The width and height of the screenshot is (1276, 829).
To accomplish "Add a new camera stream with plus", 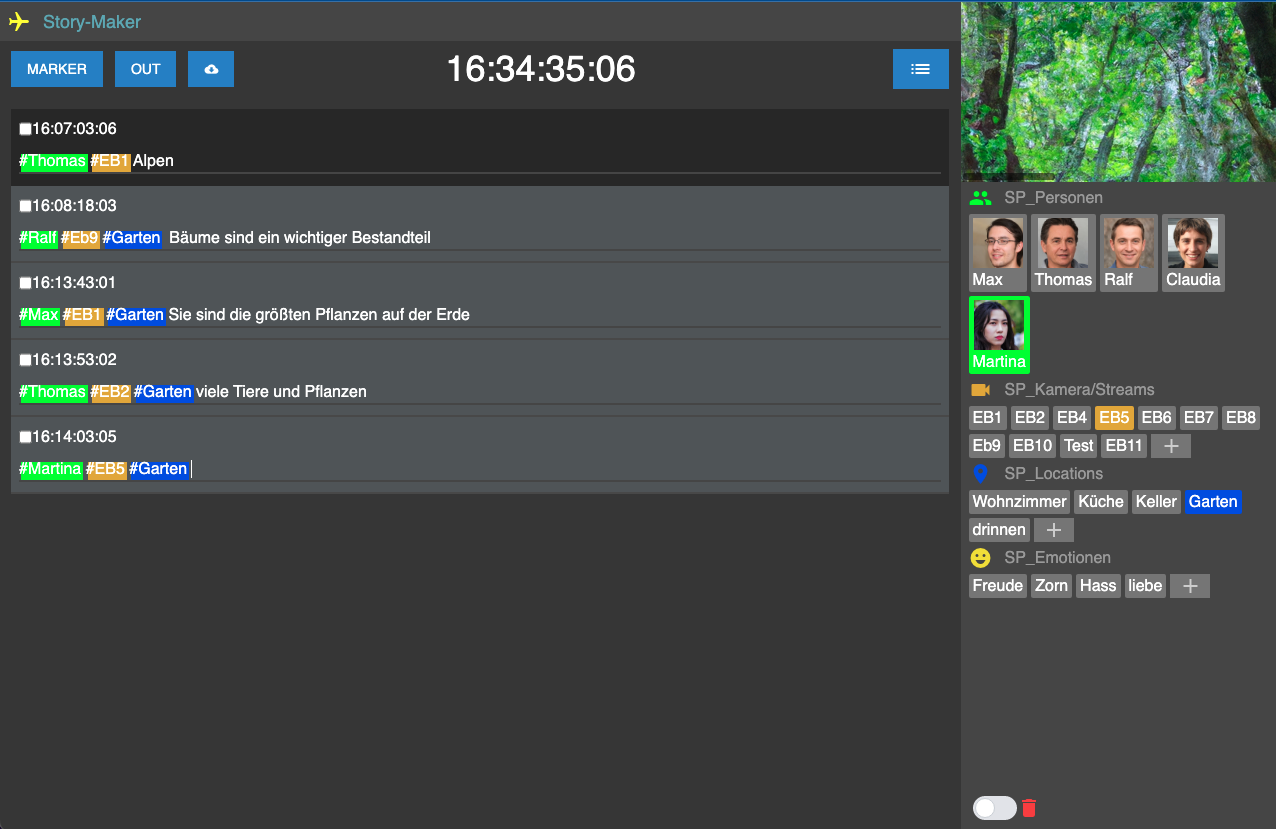I will [1171, 446].
